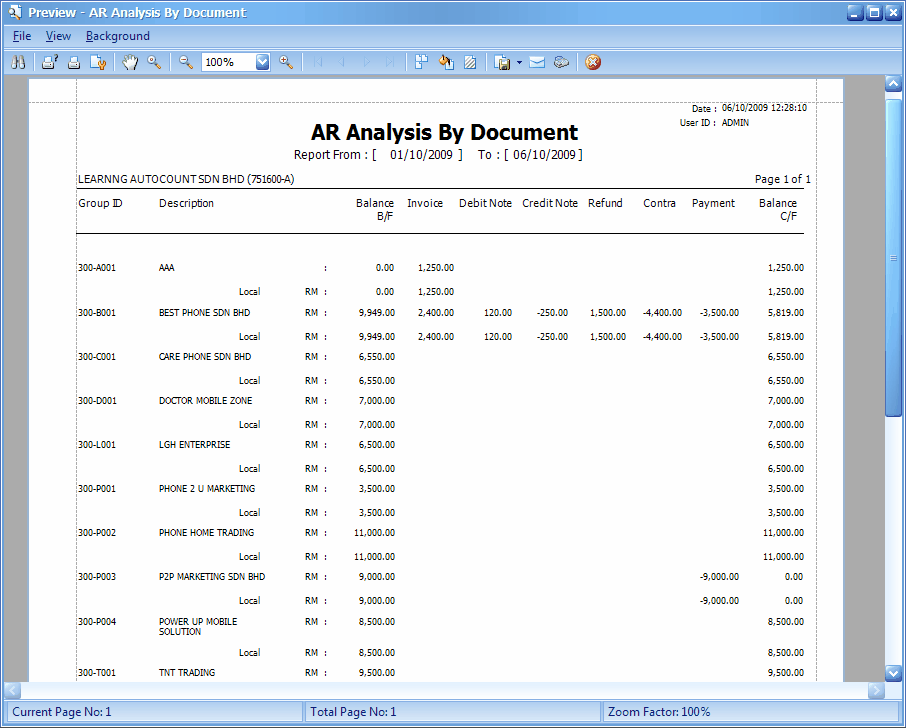Click the multiple pages view icon
Image resolution: width=906 pixels, height=728 pixels.
pos(421,62)
